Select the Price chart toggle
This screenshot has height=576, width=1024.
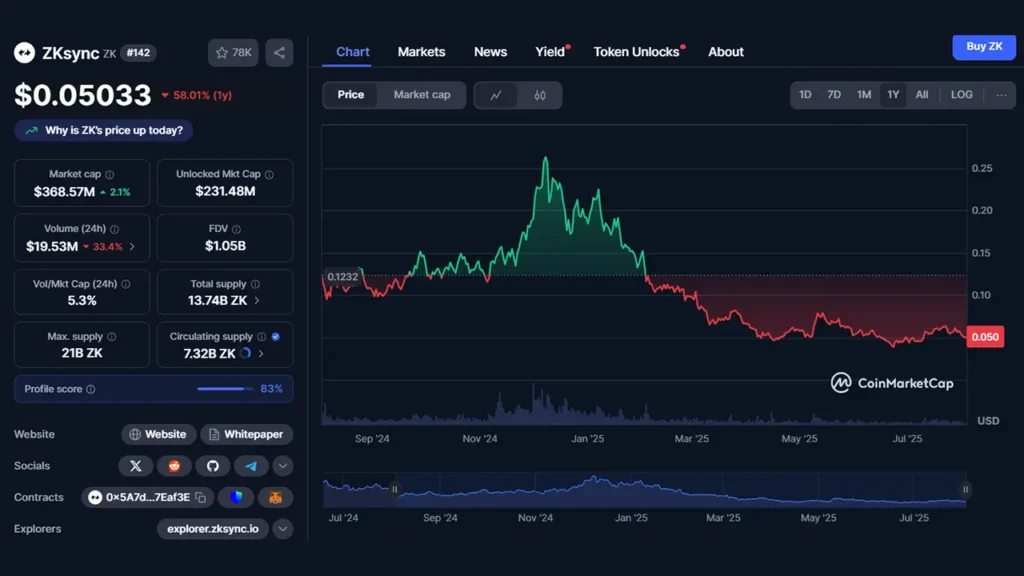point(351,95)
